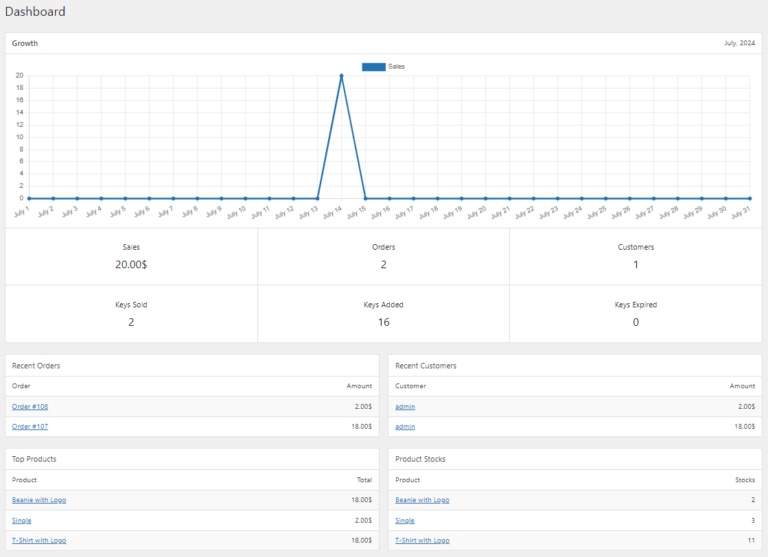Click the July 31 data point on chart

coord(749,198)
